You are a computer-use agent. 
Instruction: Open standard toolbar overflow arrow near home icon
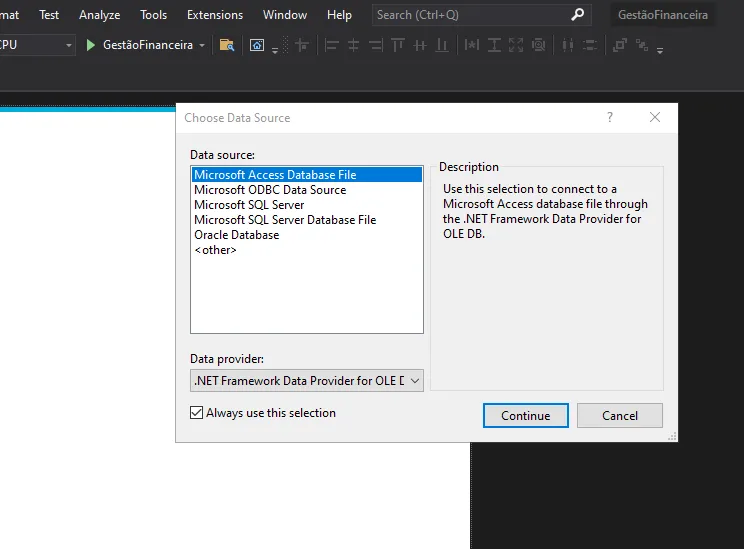275,50
